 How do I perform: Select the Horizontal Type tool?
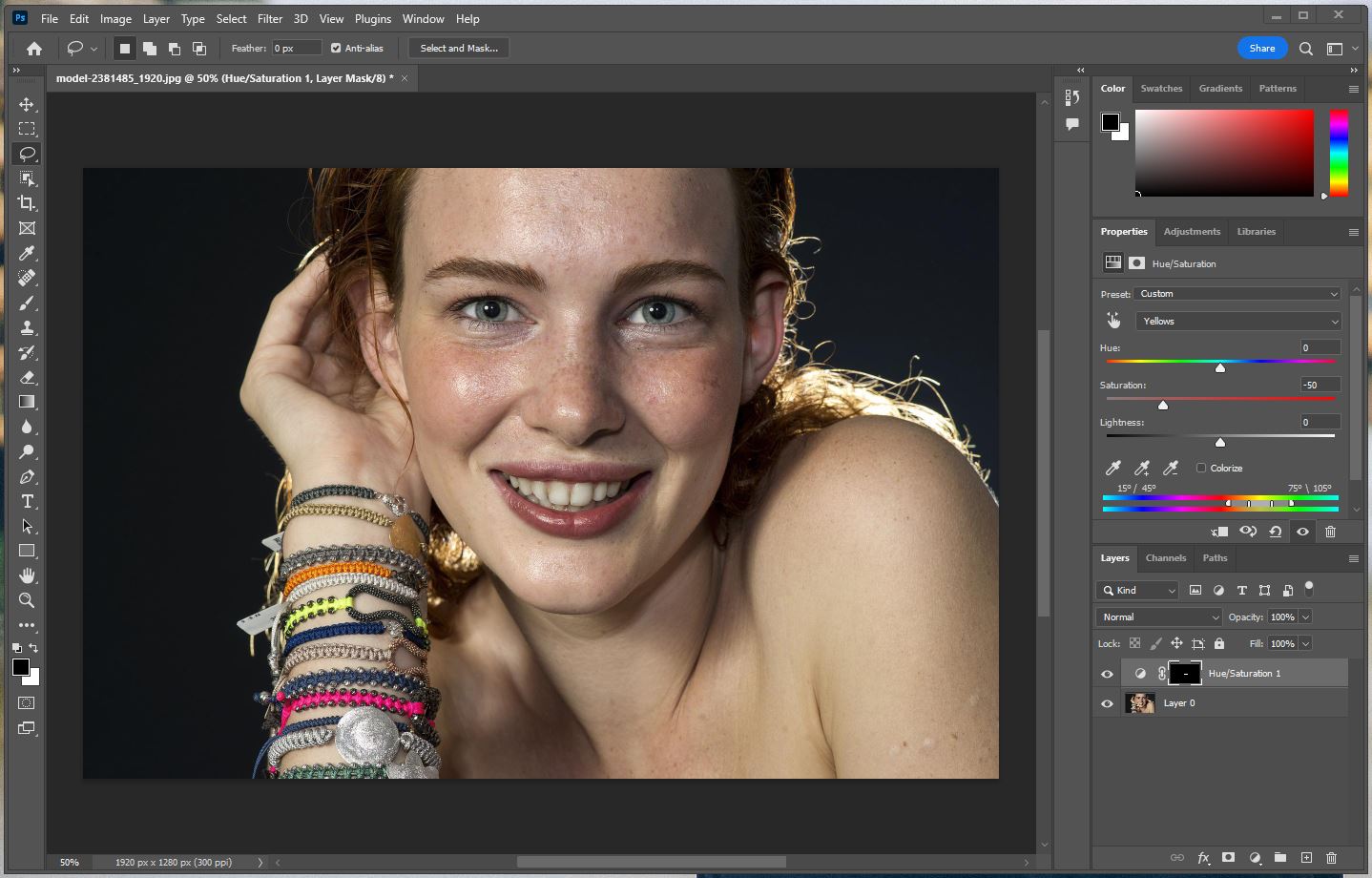pos(27,501)
